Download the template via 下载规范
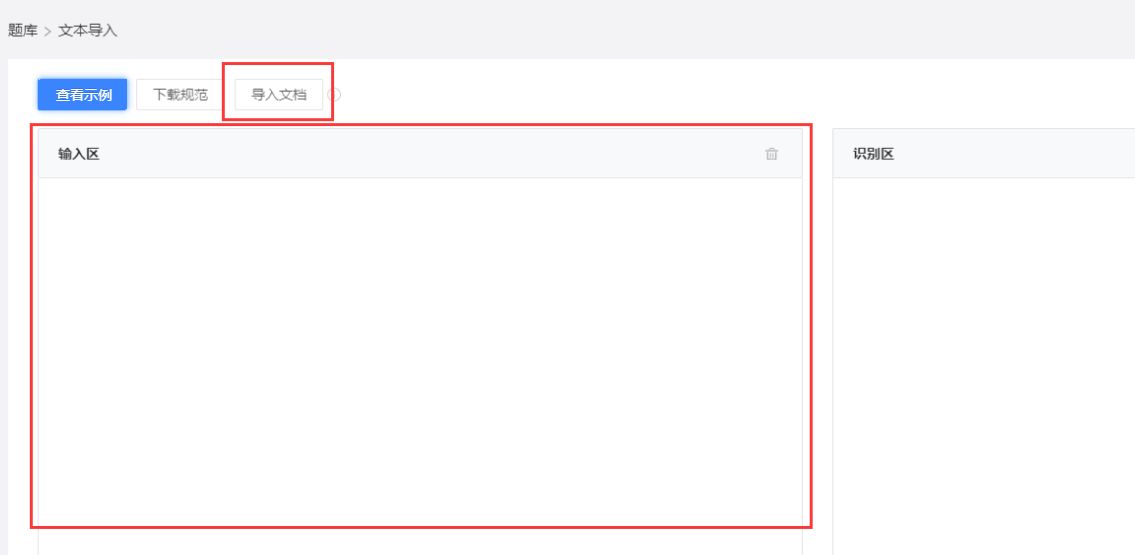1135x555 pixels. tap(180, 95)
